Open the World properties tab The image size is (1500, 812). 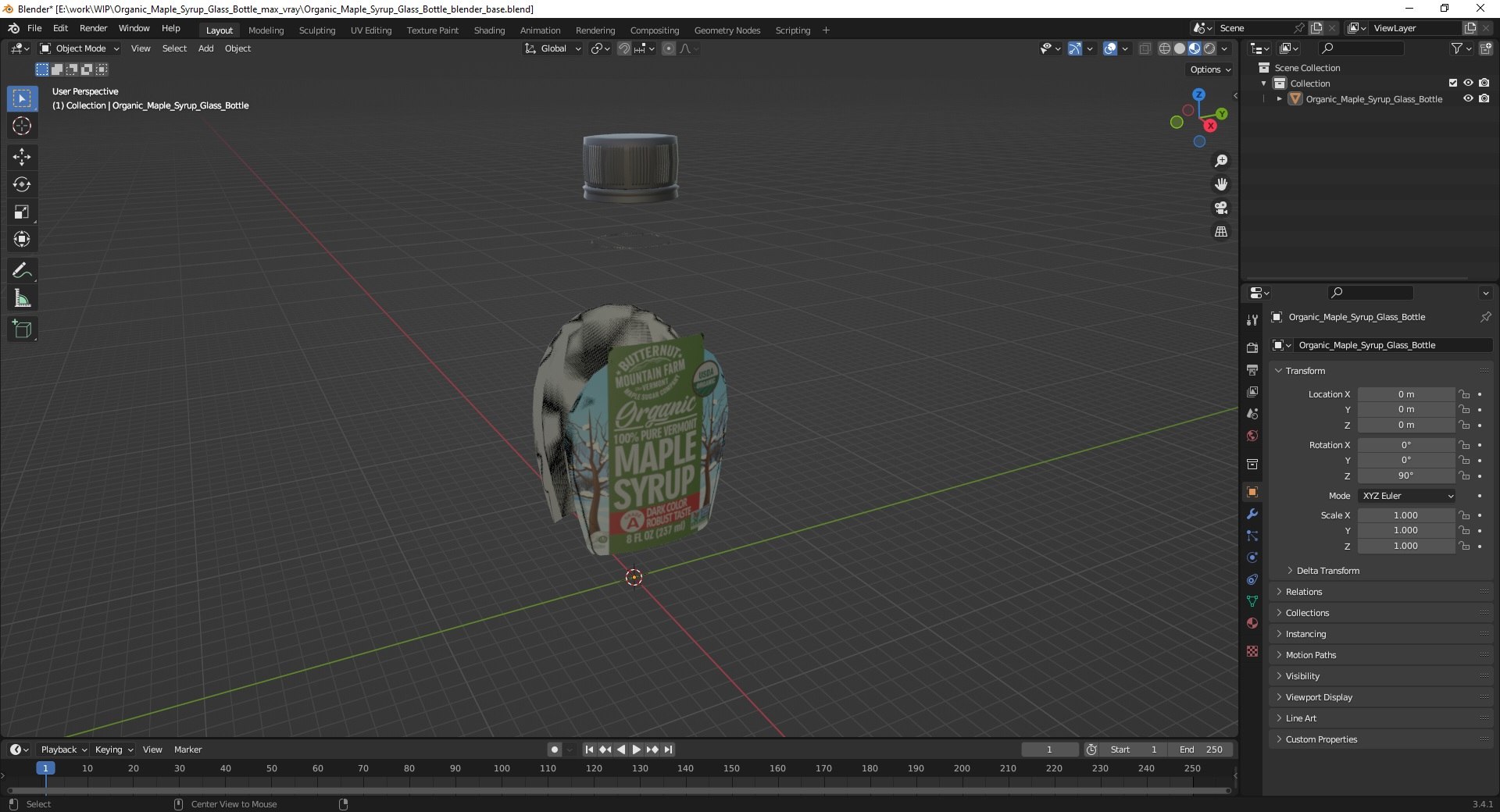click(1252, 435)
